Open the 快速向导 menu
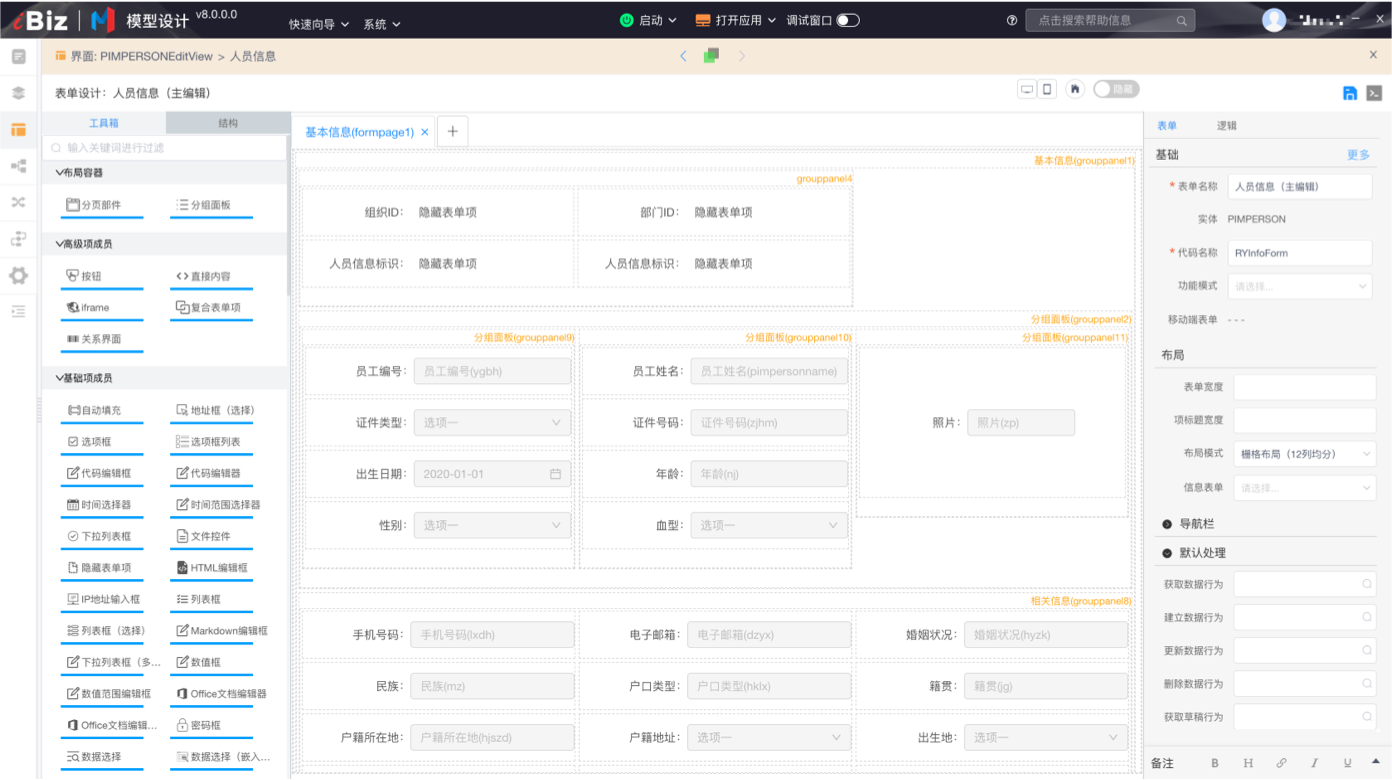The height and width of the screenshot is (780, 1392). point(319,24)
